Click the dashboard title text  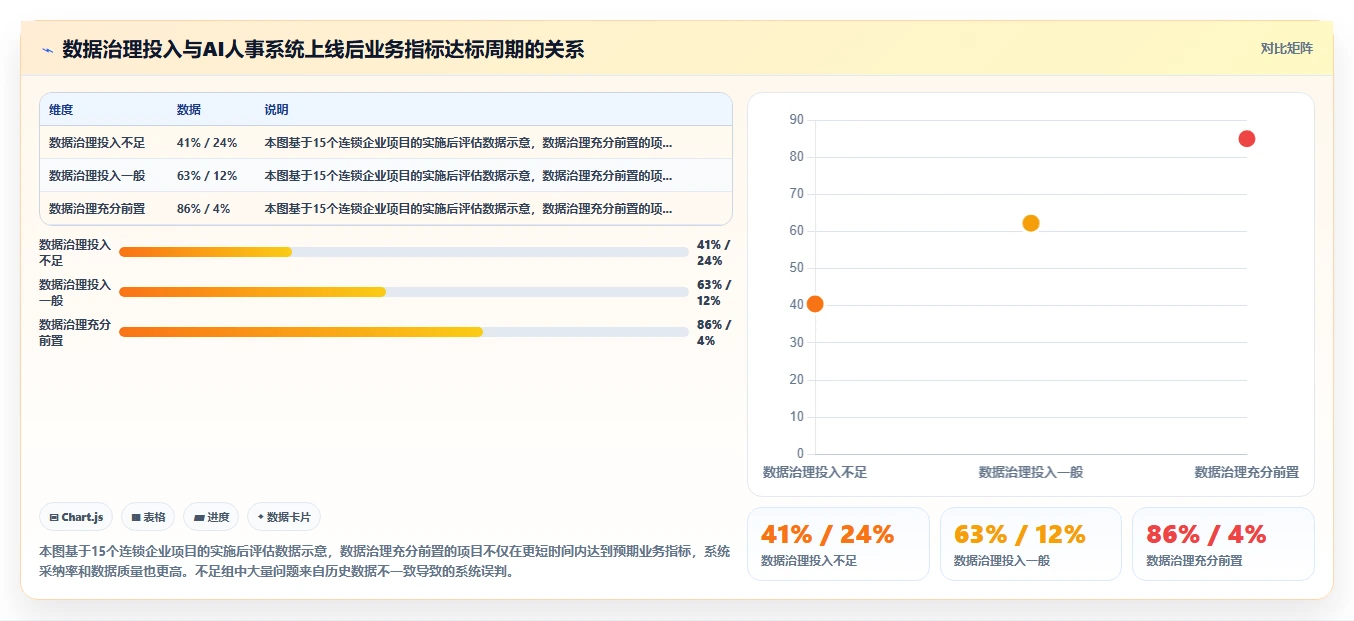[323, 49]
